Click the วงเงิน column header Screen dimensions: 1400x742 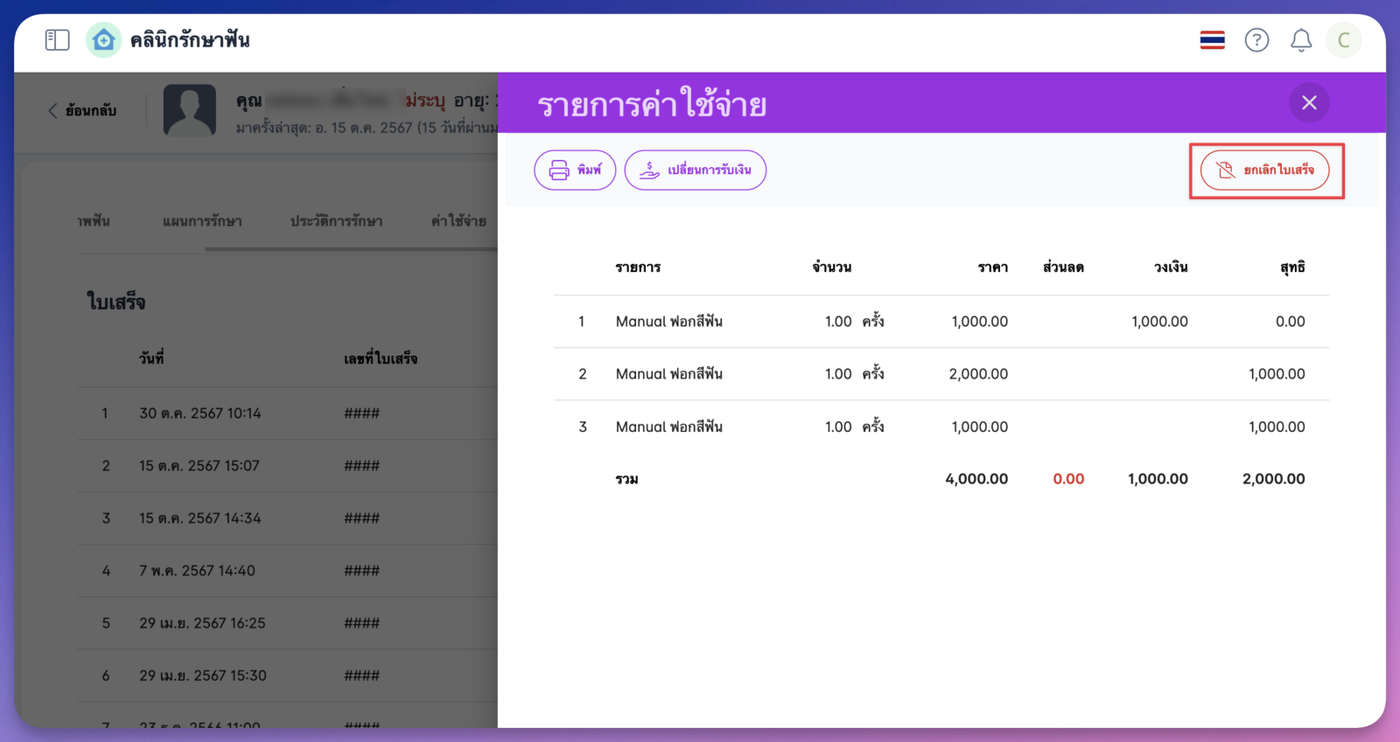tap(1170, 267)
